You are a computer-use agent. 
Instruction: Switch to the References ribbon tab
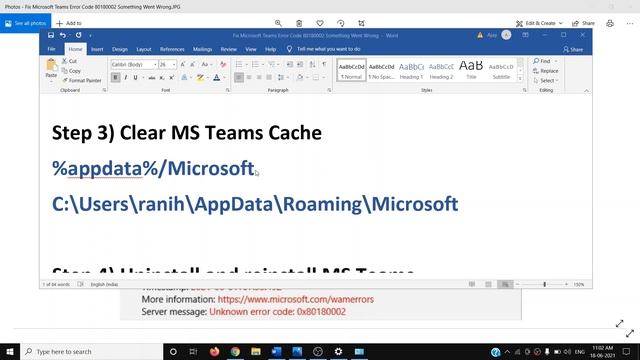172,49
